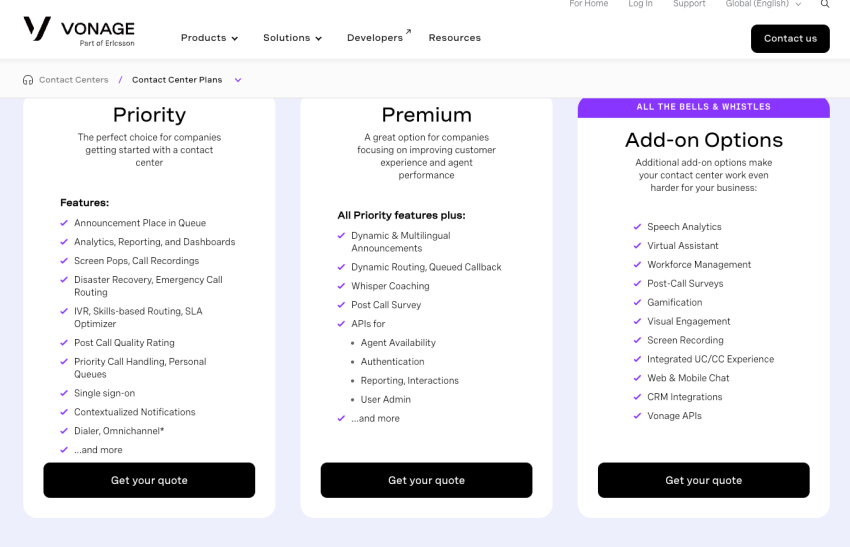850x547 pixels.
Task: Click the Vonage logo
Action: 79,32
